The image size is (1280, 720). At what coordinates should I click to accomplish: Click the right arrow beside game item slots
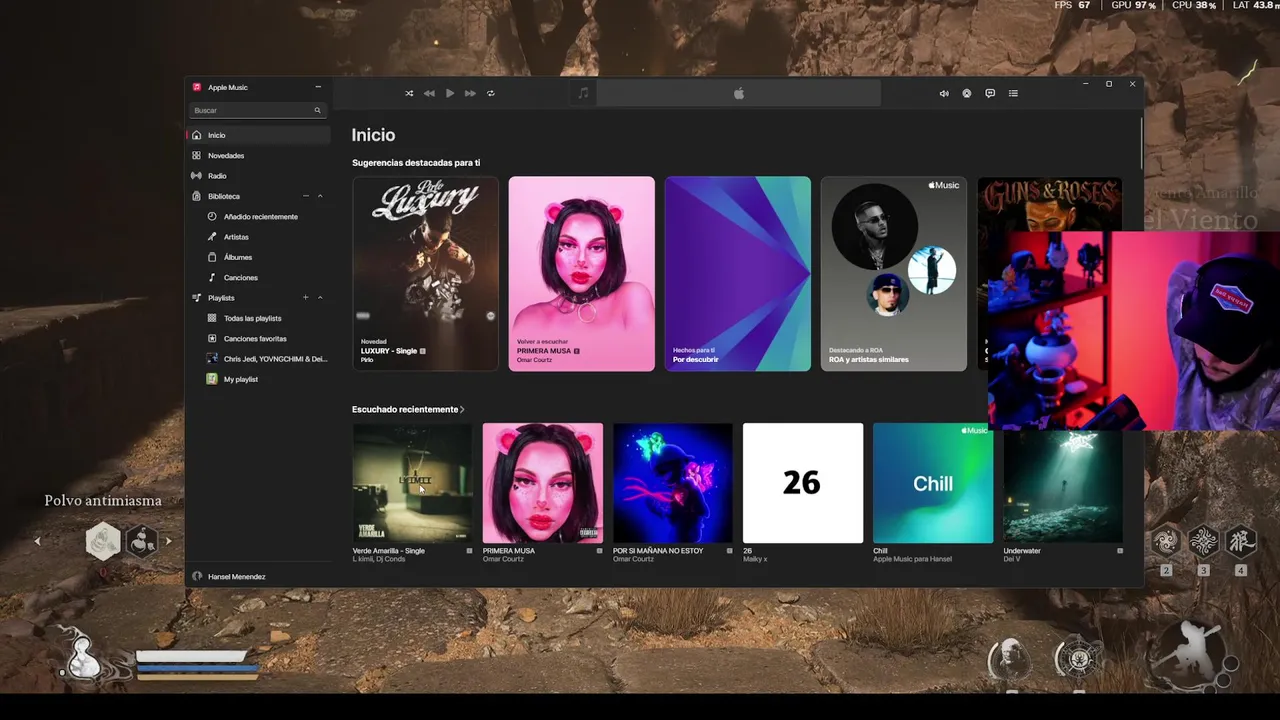click(168, 541)
